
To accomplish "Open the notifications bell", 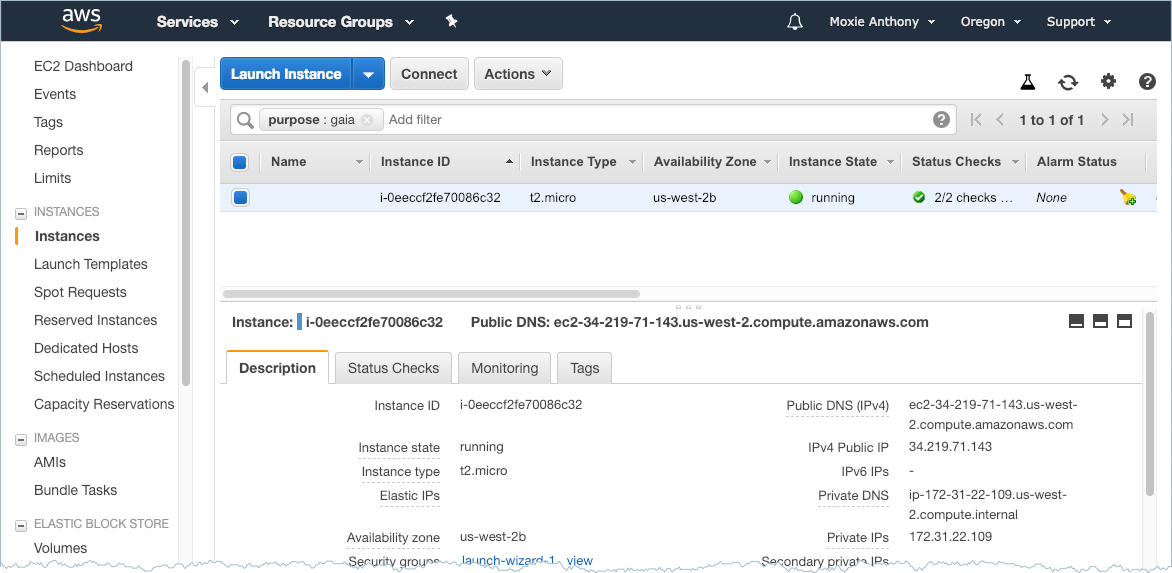I will (x=795, y=22).
